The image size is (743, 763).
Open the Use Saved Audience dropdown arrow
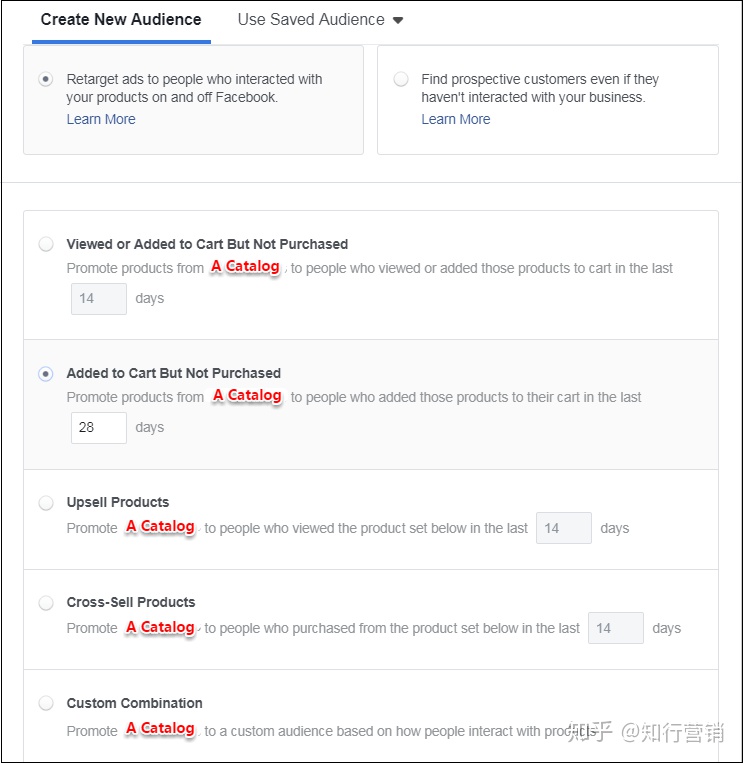[398, 20]
